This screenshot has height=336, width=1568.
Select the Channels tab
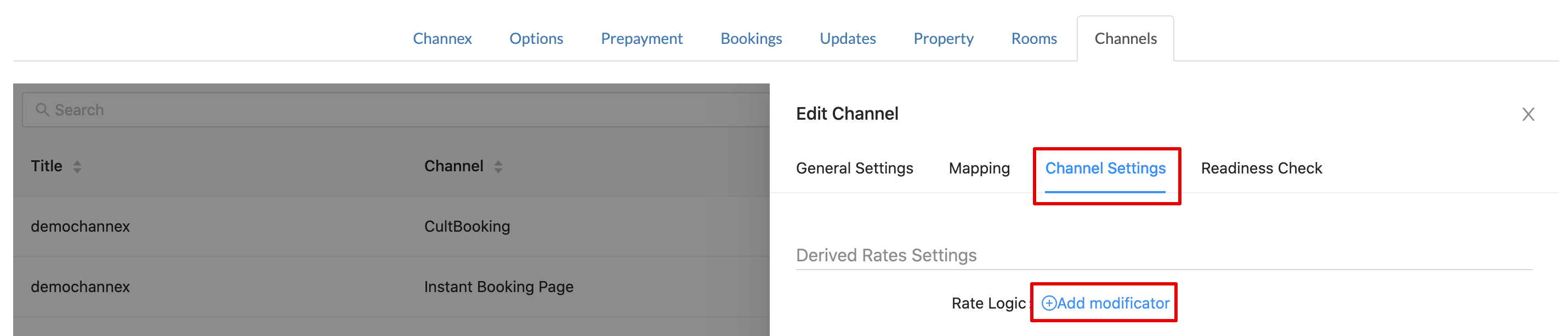click(1125, 38)
